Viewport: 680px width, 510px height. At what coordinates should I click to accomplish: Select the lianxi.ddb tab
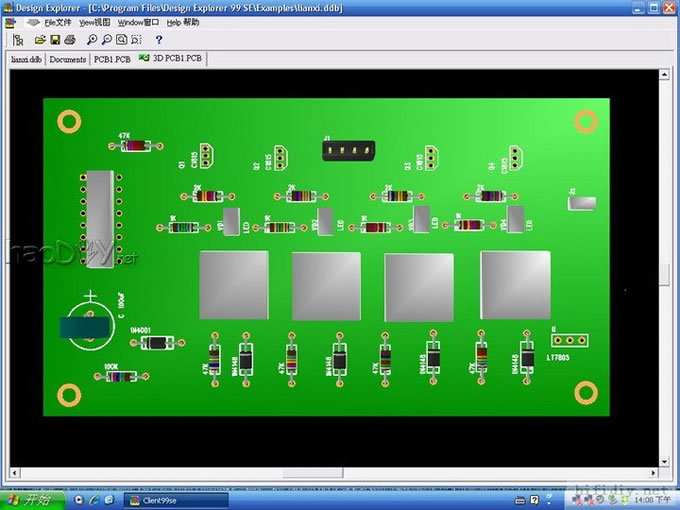click(26, 59)
